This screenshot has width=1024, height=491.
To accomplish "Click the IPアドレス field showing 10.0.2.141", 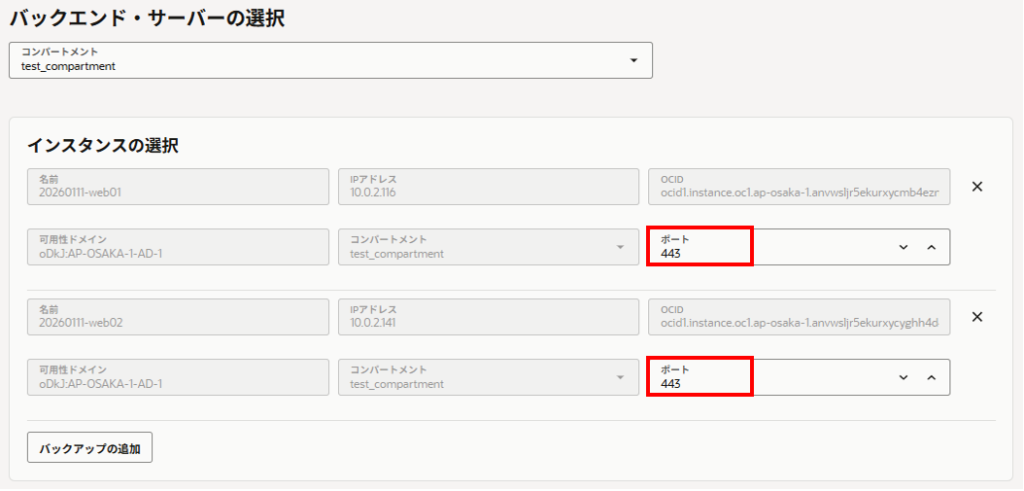I will click(488, 317).
